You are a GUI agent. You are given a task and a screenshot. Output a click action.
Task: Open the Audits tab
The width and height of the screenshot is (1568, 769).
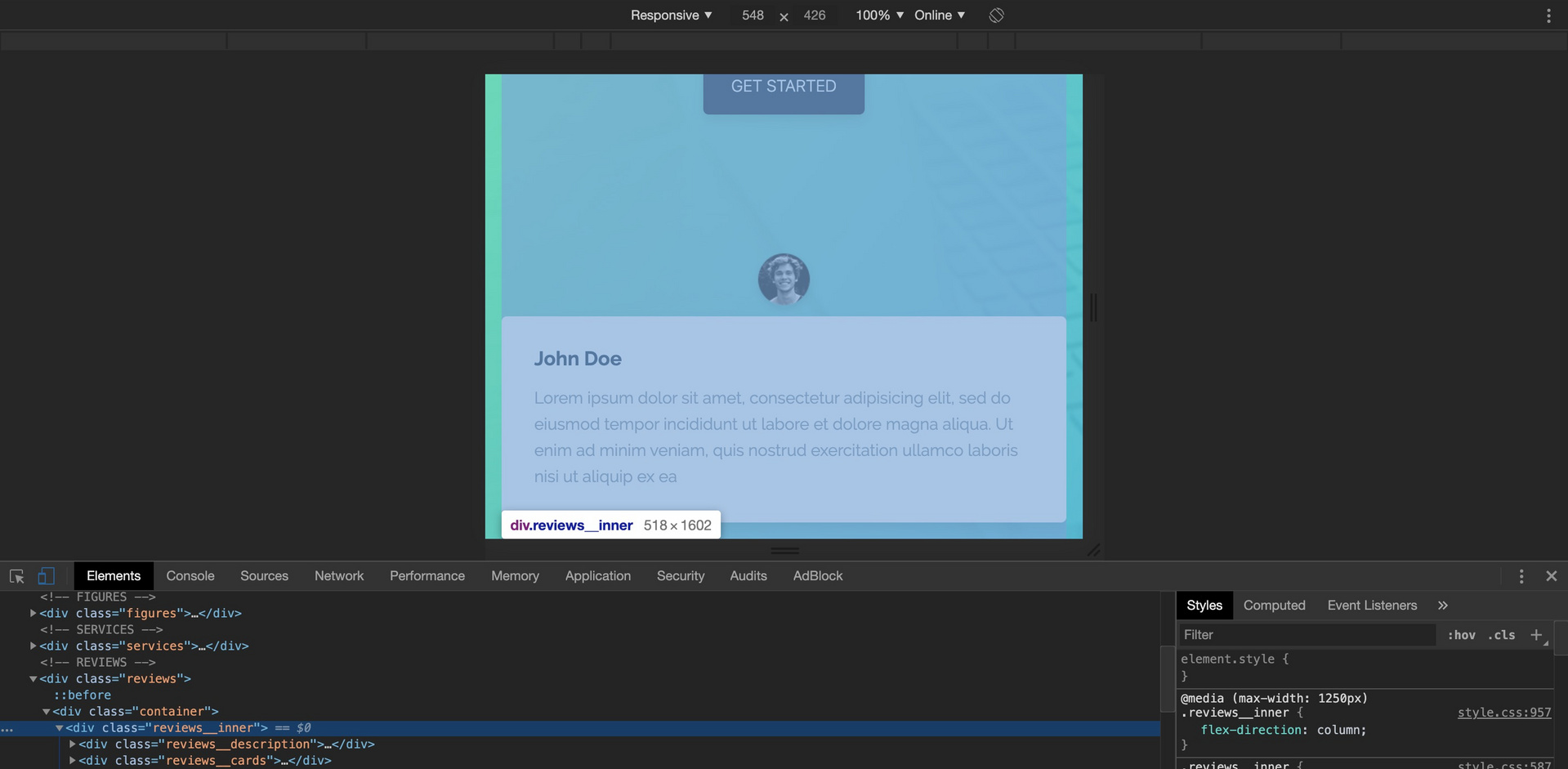coord(748,576)
